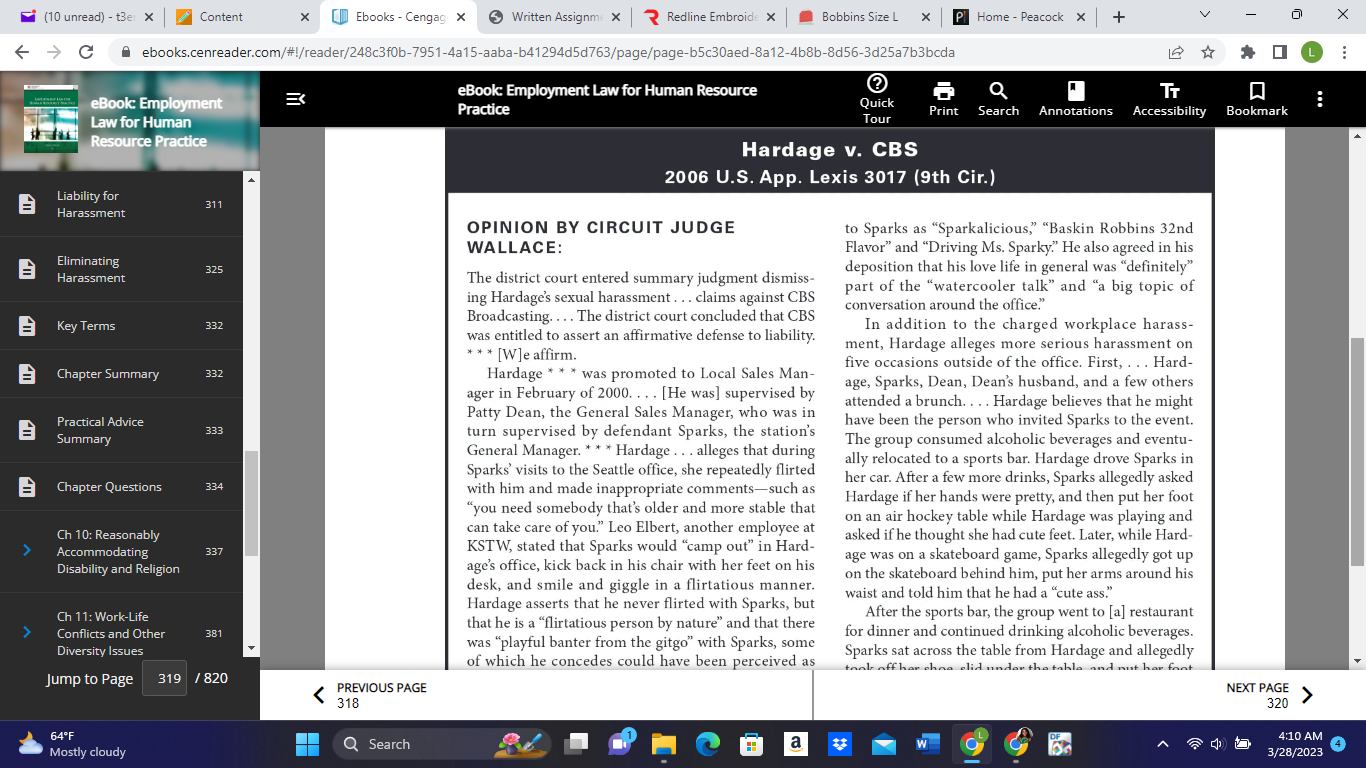
Task: Print the current eBook page
Action: coord(943,99)
